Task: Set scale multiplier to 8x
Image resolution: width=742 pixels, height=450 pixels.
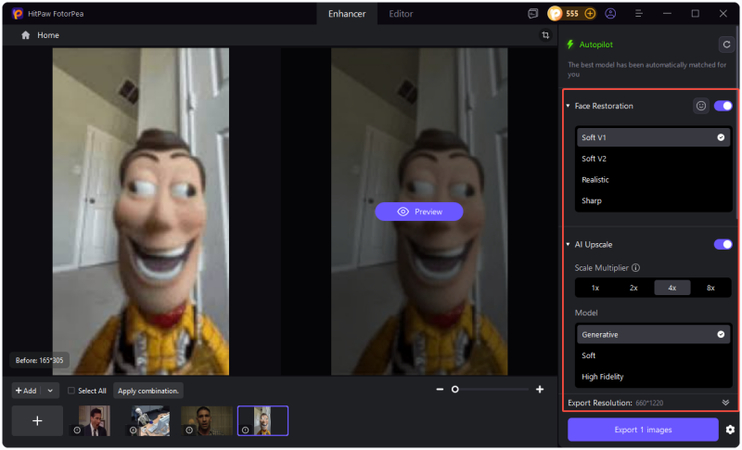Action: pos(710,288)
